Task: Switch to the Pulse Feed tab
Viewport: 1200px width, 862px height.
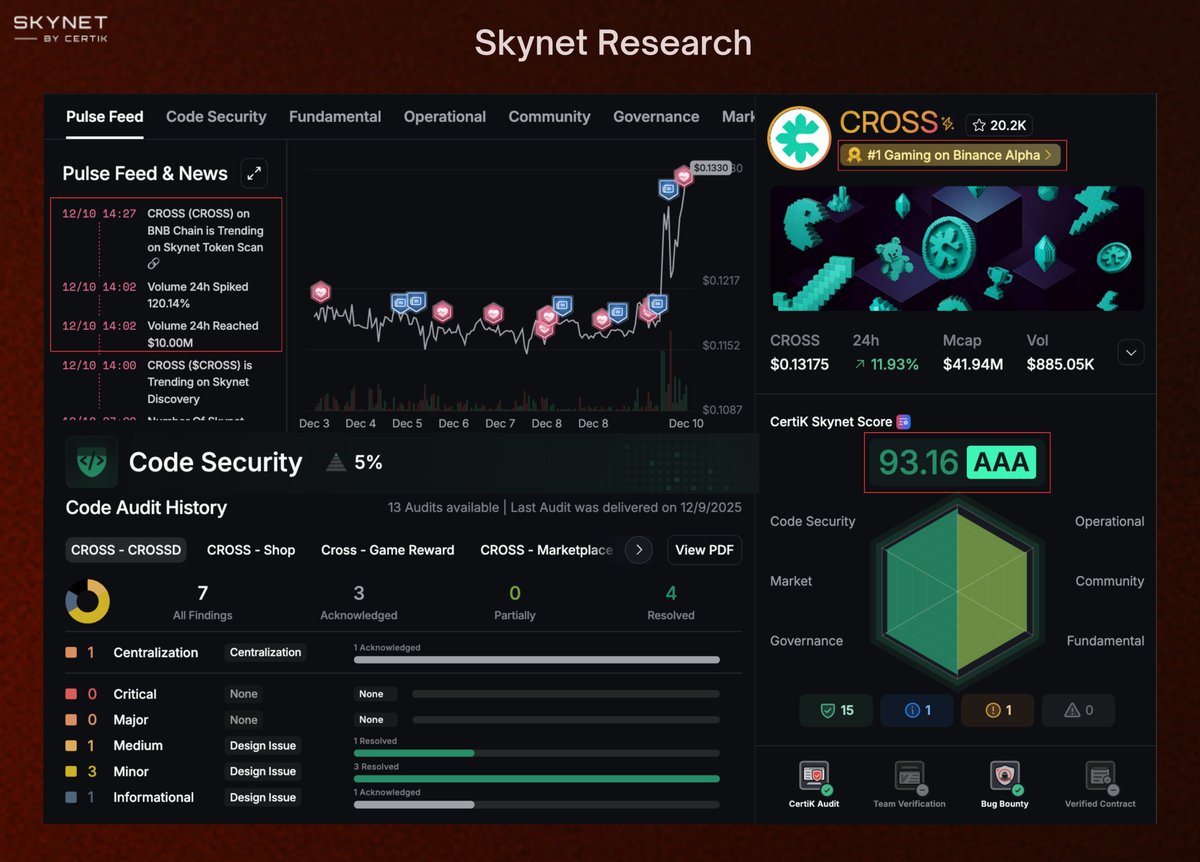Action: 105,117
